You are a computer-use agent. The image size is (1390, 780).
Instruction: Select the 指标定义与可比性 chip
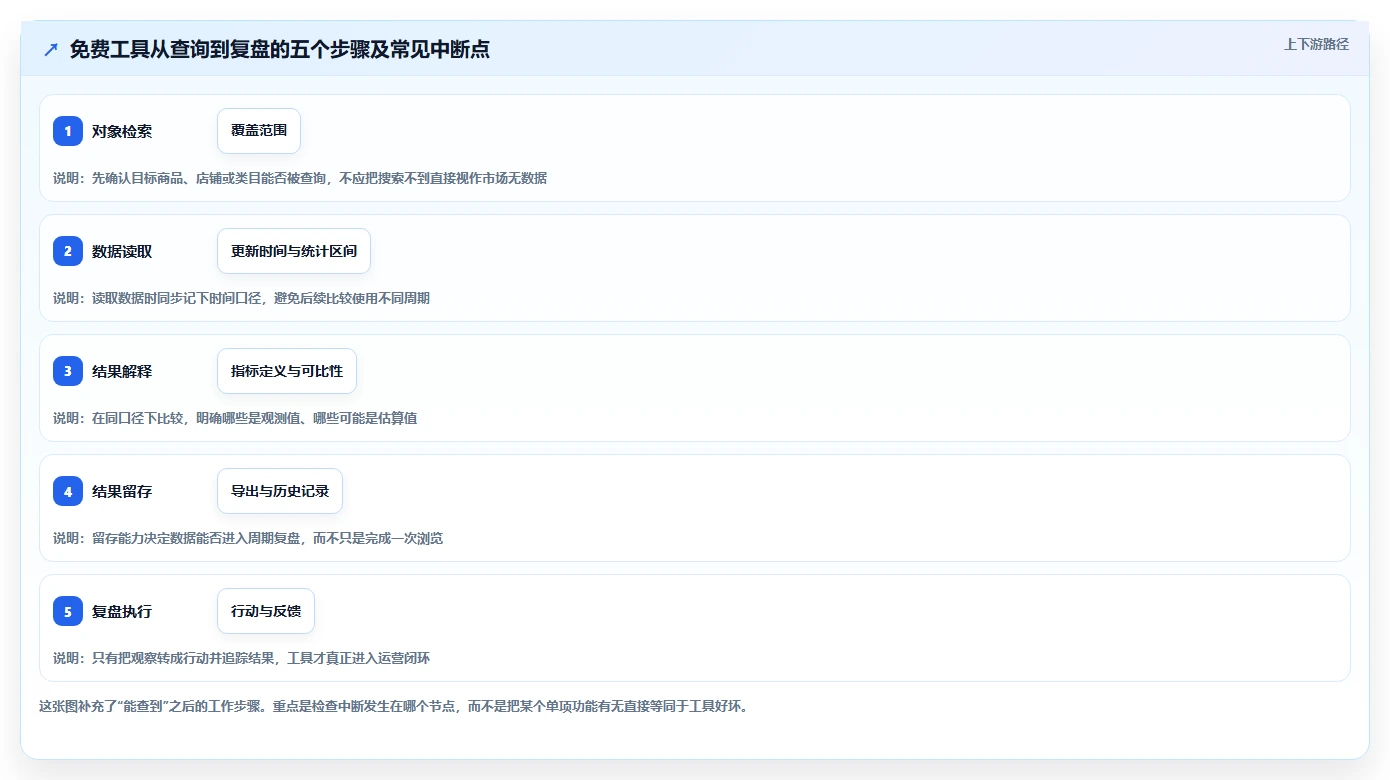point(287,371)
